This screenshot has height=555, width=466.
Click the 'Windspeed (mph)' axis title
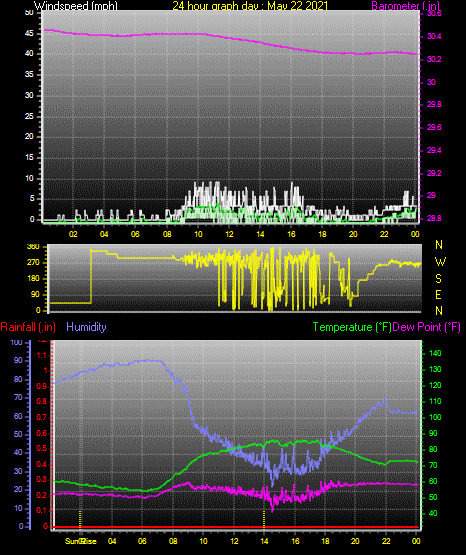75,6
